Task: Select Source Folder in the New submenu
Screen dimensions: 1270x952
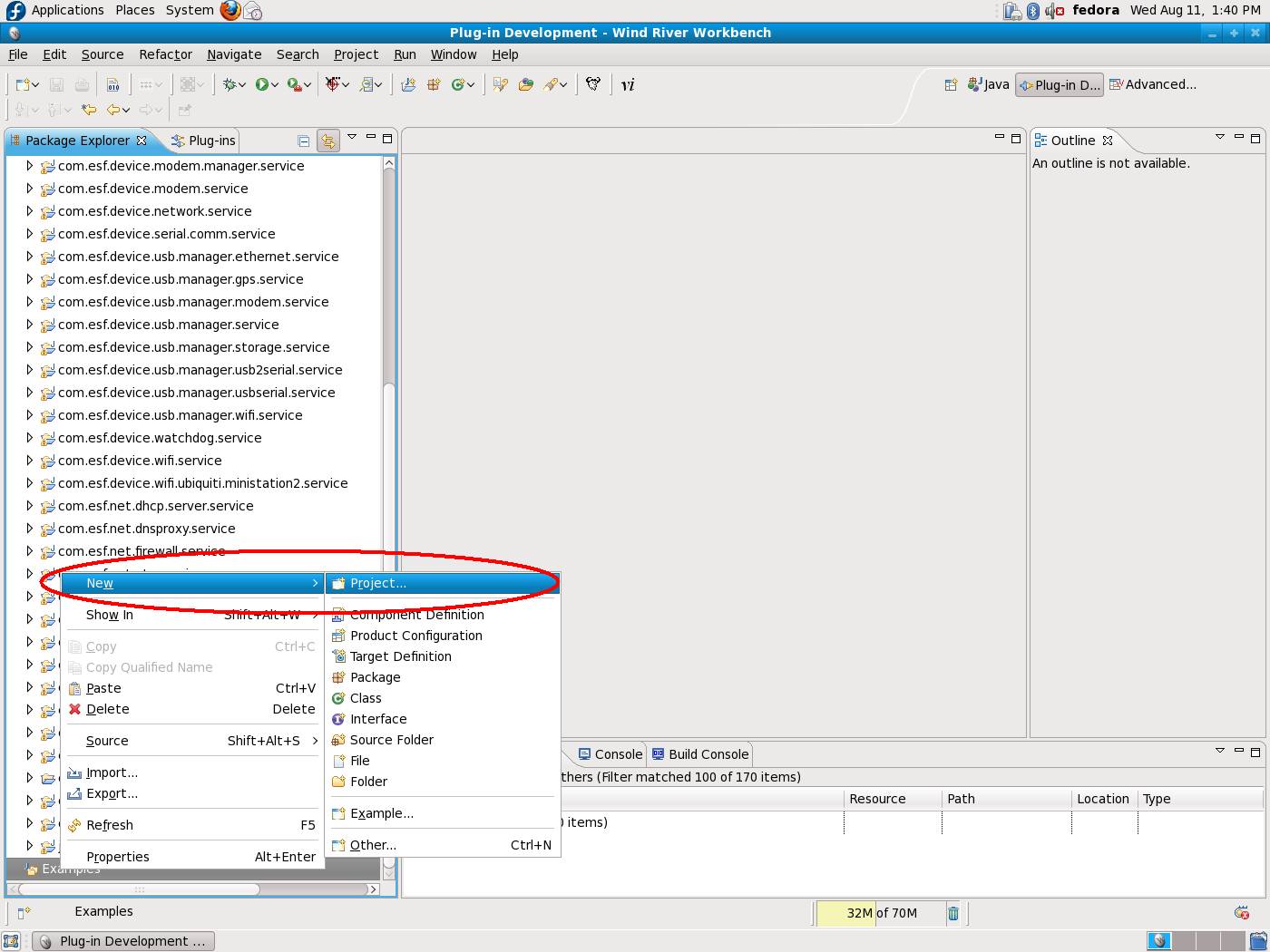Action: coord(443,740)
